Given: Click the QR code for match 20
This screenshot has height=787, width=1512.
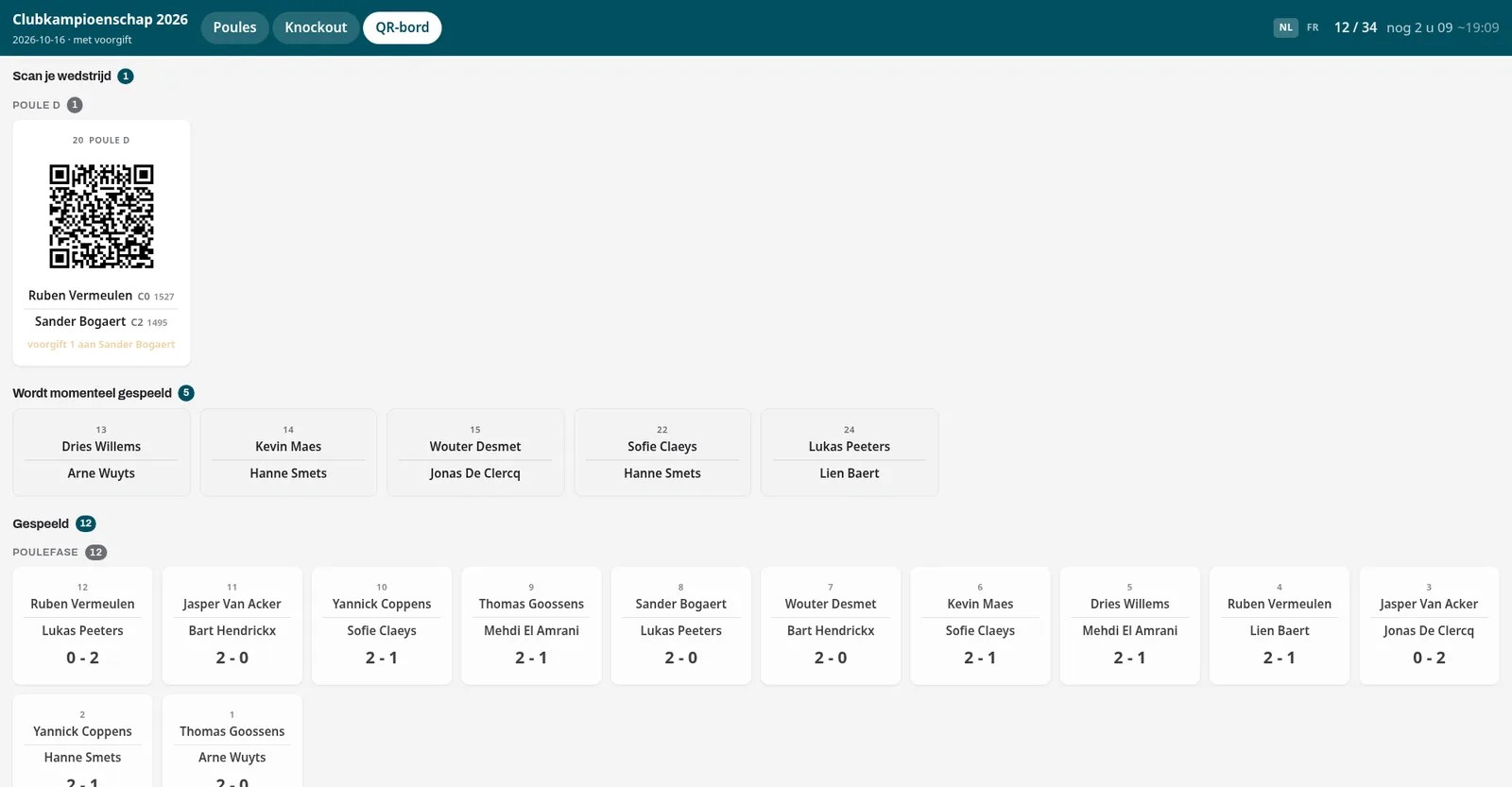Looking at the screenshot, I should click(101, 216).
